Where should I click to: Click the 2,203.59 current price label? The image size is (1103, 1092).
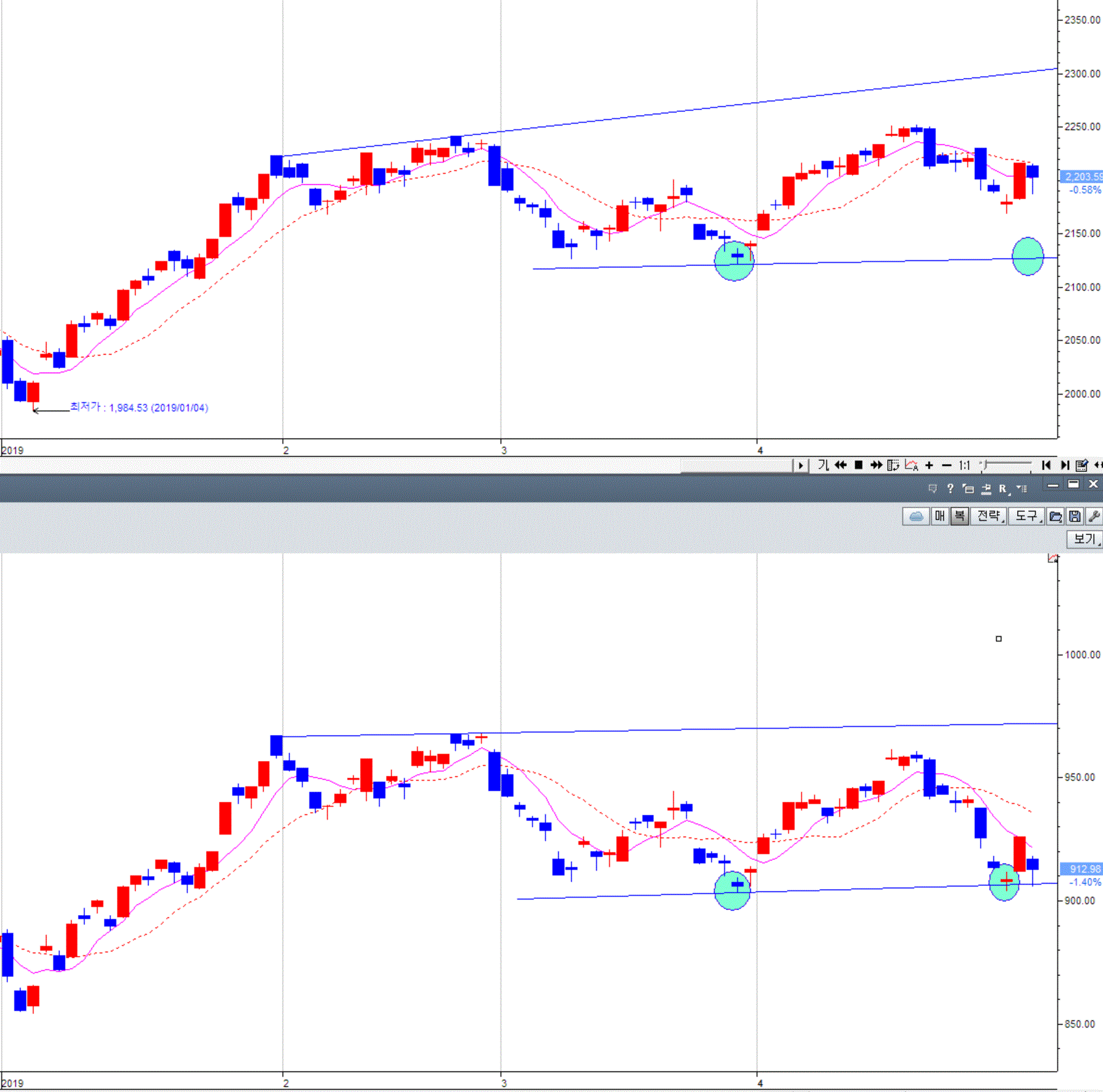(1081, 177)
